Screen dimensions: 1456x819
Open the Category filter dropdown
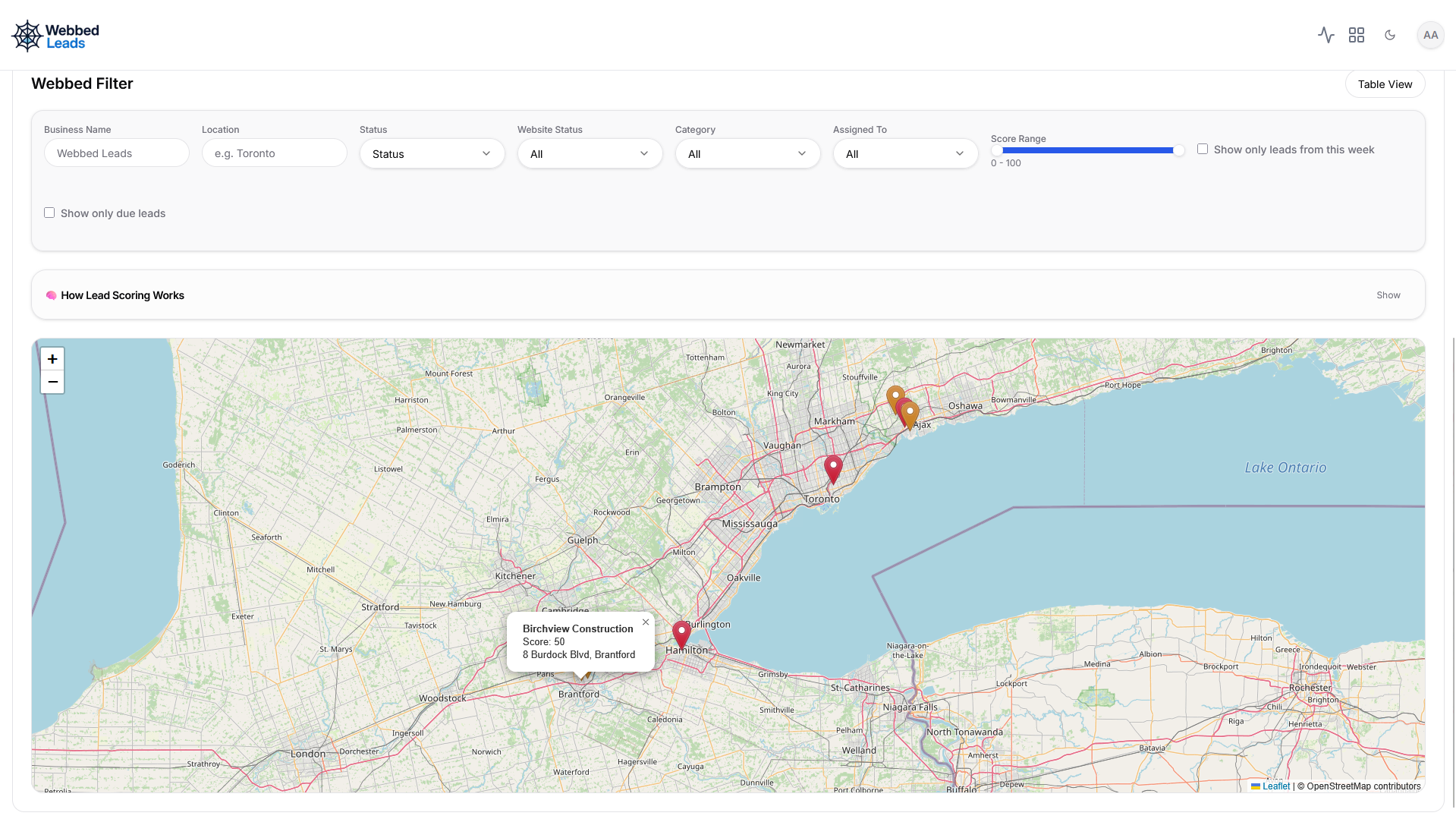pos(747,153)
